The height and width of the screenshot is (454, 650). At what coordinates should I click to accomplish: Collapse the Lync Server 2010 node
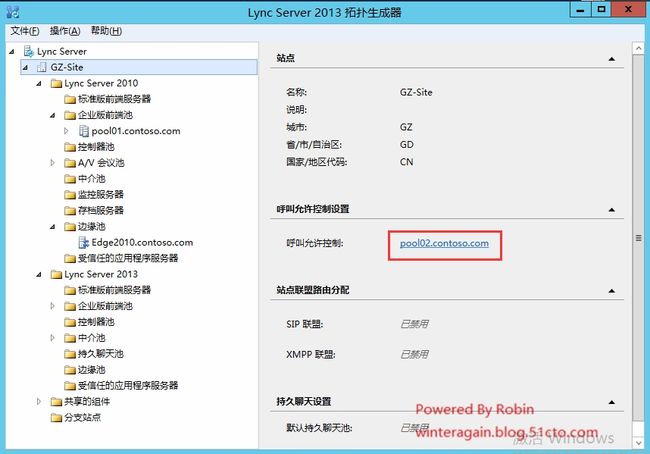(x=39, y=83)
